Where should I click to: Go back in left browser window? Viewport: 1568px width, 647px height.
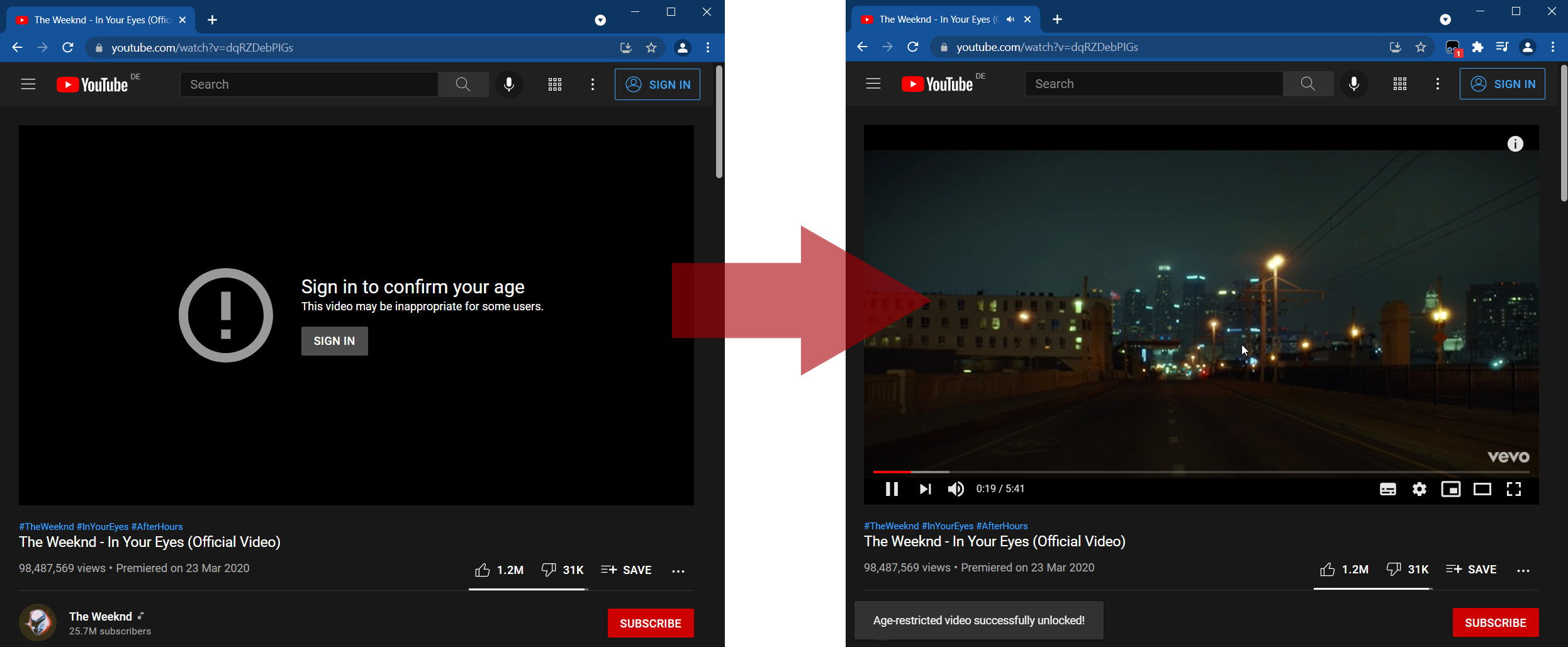coord(17,48)
